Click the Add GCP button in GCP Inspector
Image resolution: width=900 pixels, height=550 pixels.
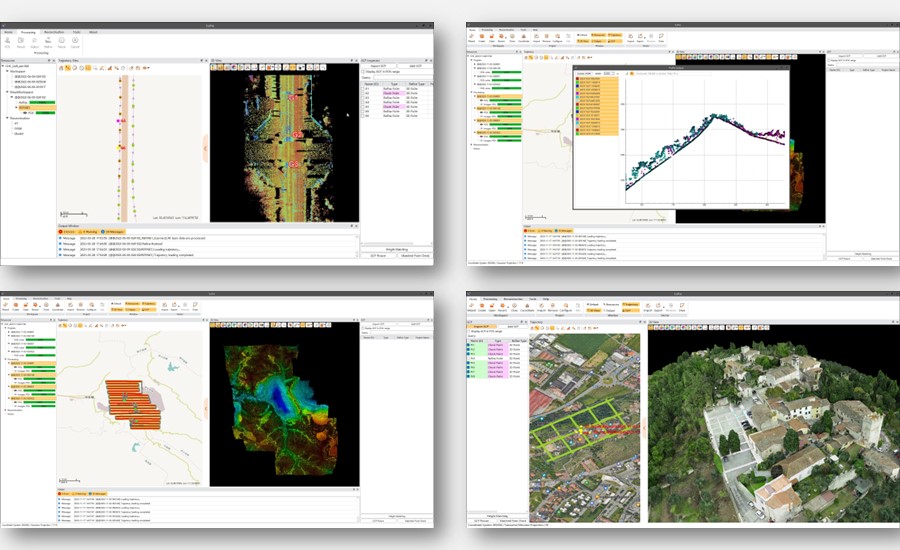pyautogui.click(x=414, y=65)
